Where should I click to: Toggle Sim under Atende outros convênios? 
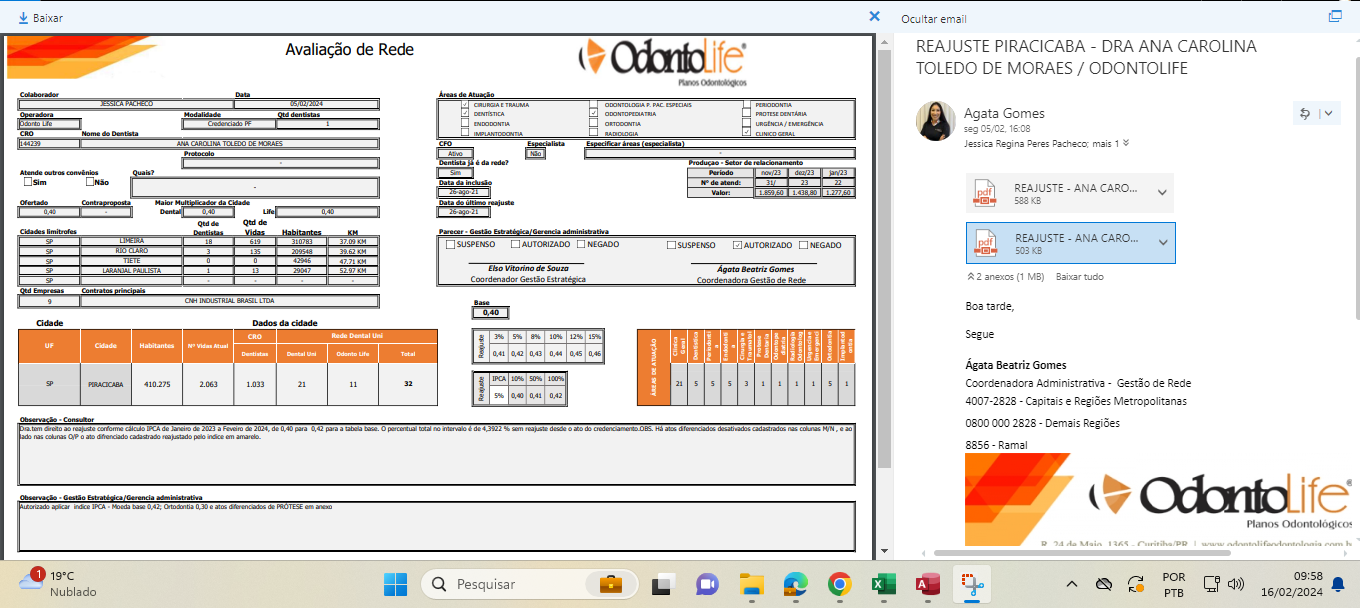pos(27,182)
